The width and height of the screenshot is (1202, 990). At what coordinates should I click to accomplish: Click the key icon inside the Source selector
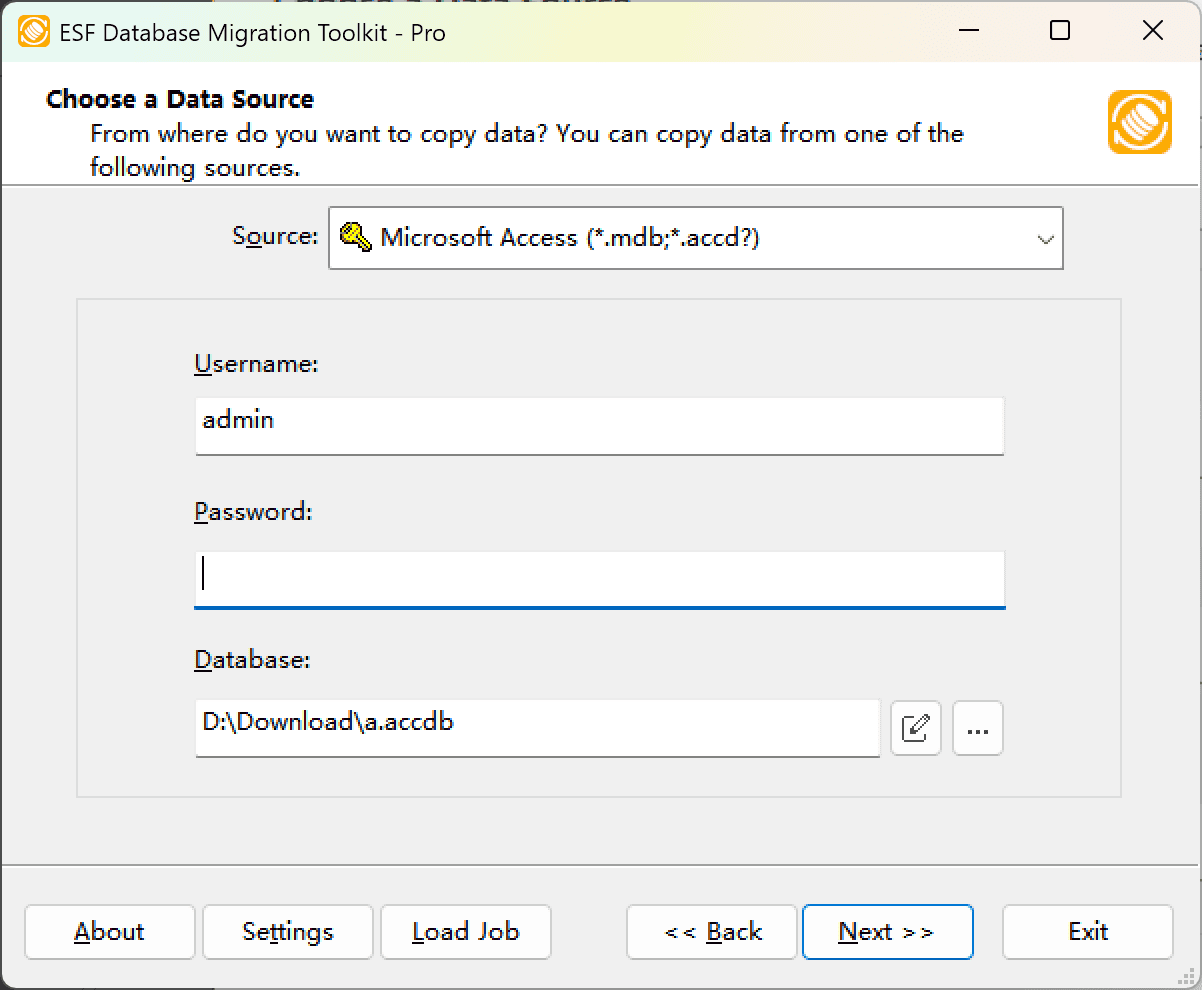[x=357, y=237]
